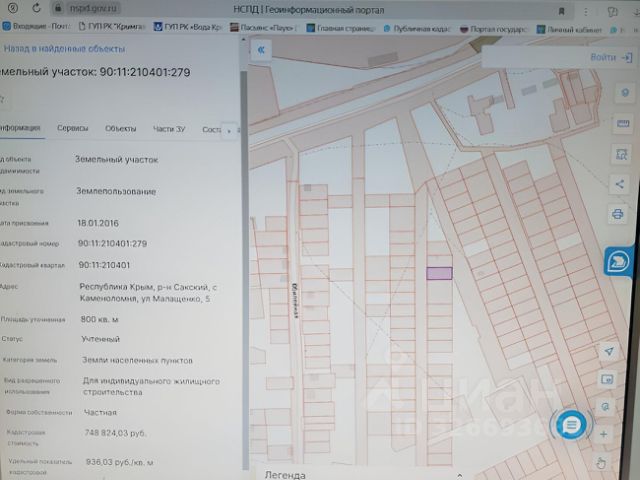Select the hand pan tool icon

[x=600, y=463]
